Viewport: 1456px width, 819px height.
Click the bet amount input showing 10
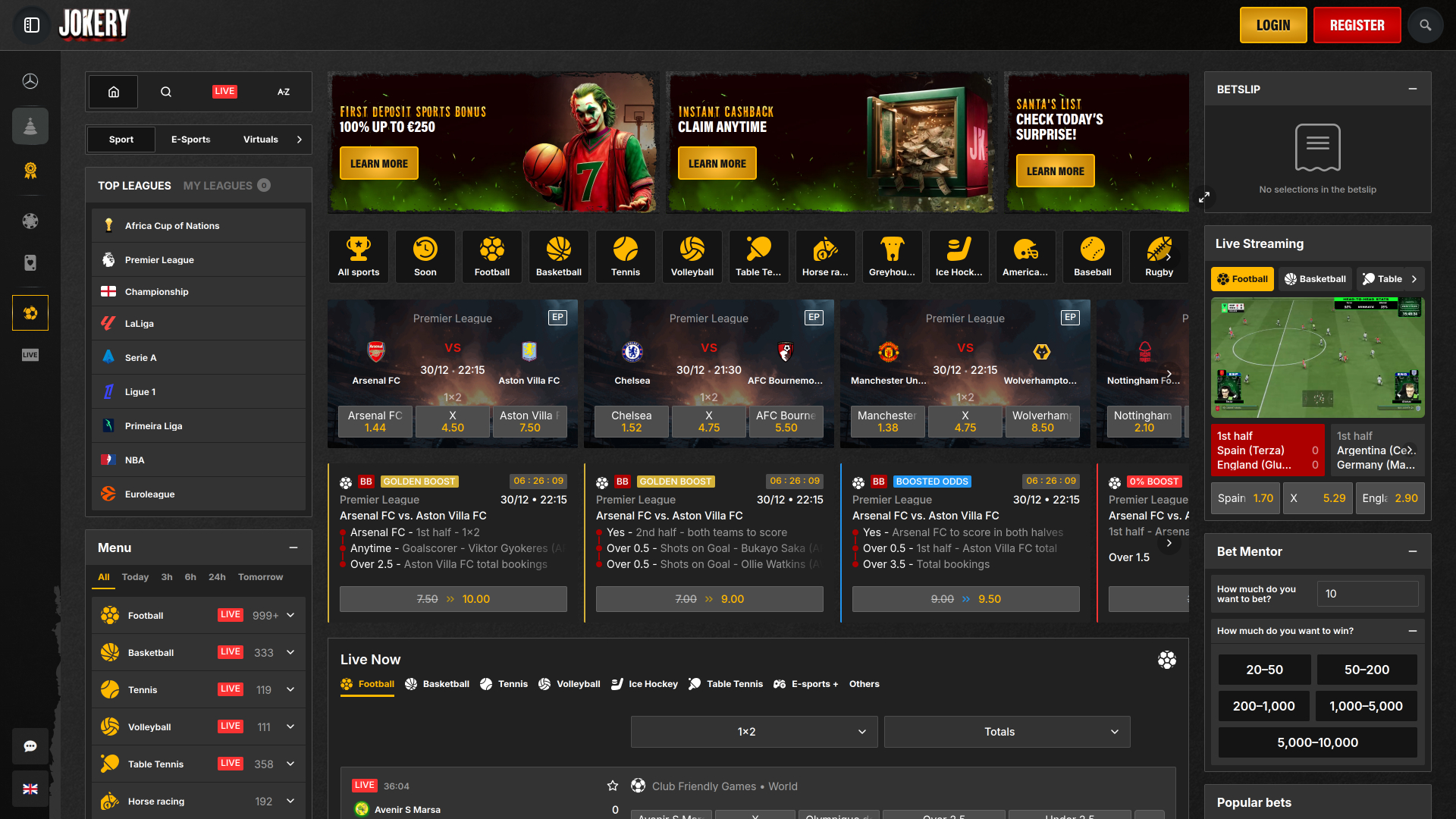(x=1367, y=594)
